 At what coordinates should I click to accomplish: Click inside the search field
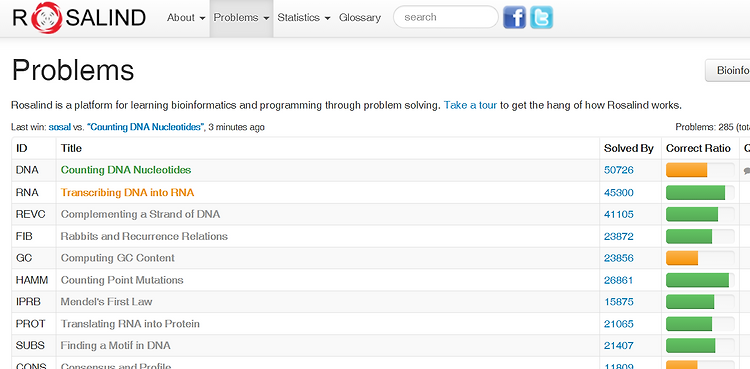(x=446, y=17)
